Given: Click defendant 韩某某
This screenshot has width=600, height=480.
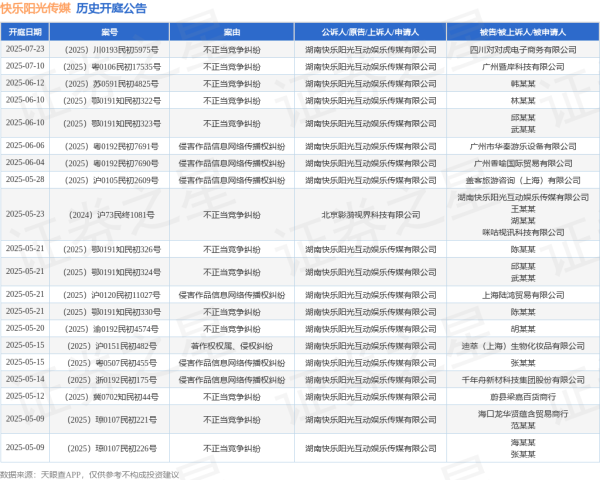Looking at the screenshot, I should click(x=523, y=84).
